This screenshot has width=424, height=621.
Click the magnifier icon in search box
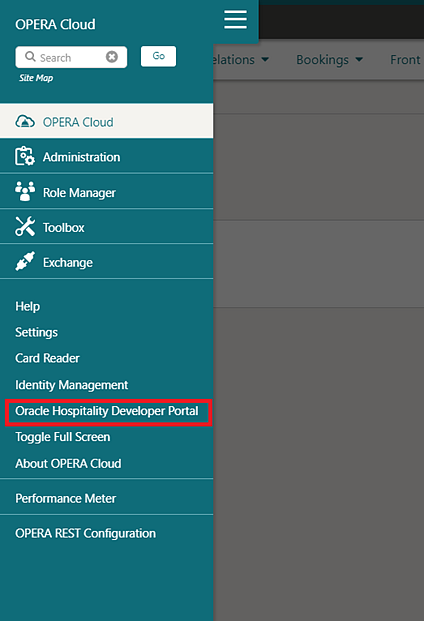pos(30,57)
